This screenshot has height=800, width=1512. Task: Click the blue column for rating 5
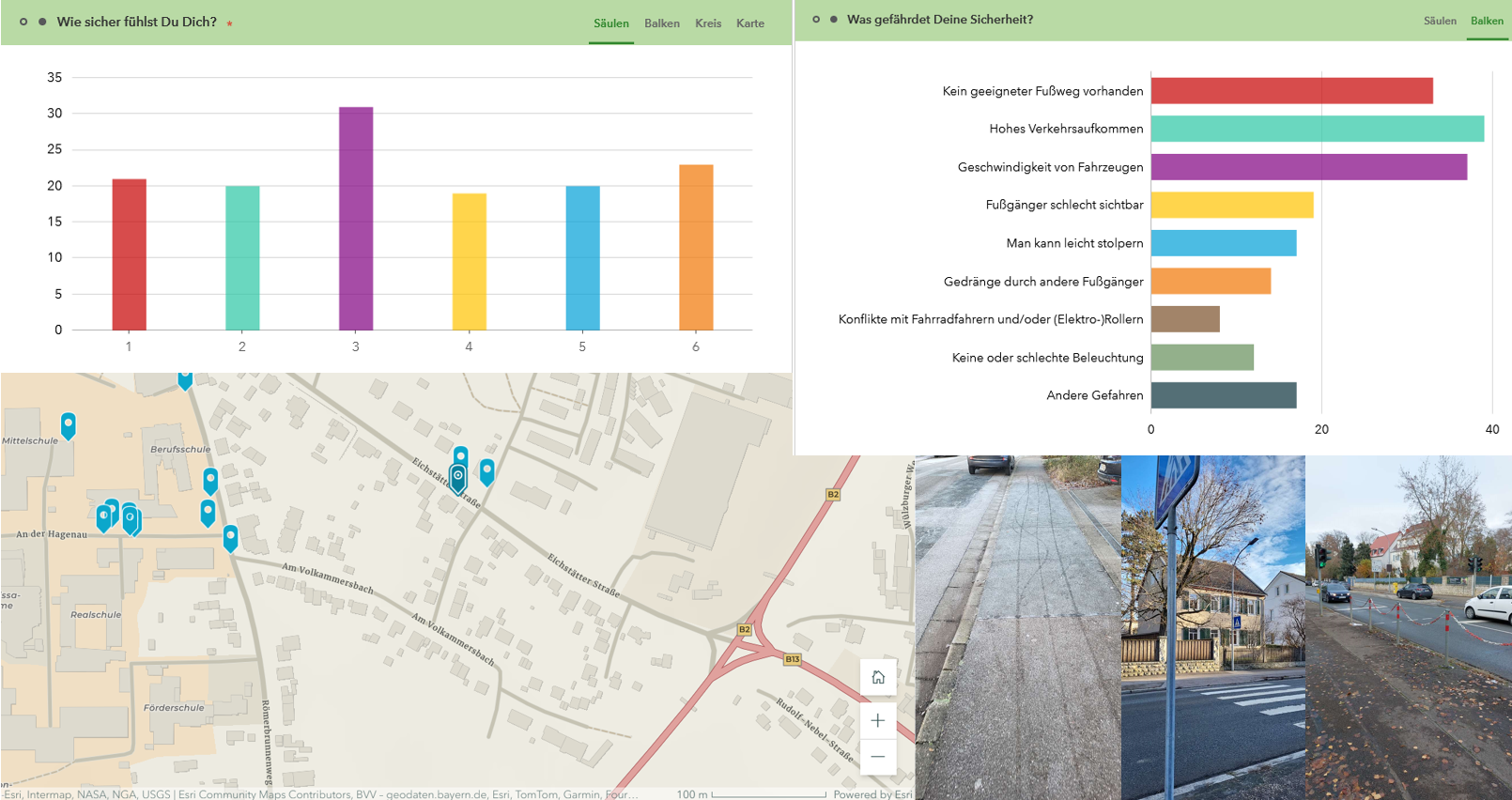(582, 258)
